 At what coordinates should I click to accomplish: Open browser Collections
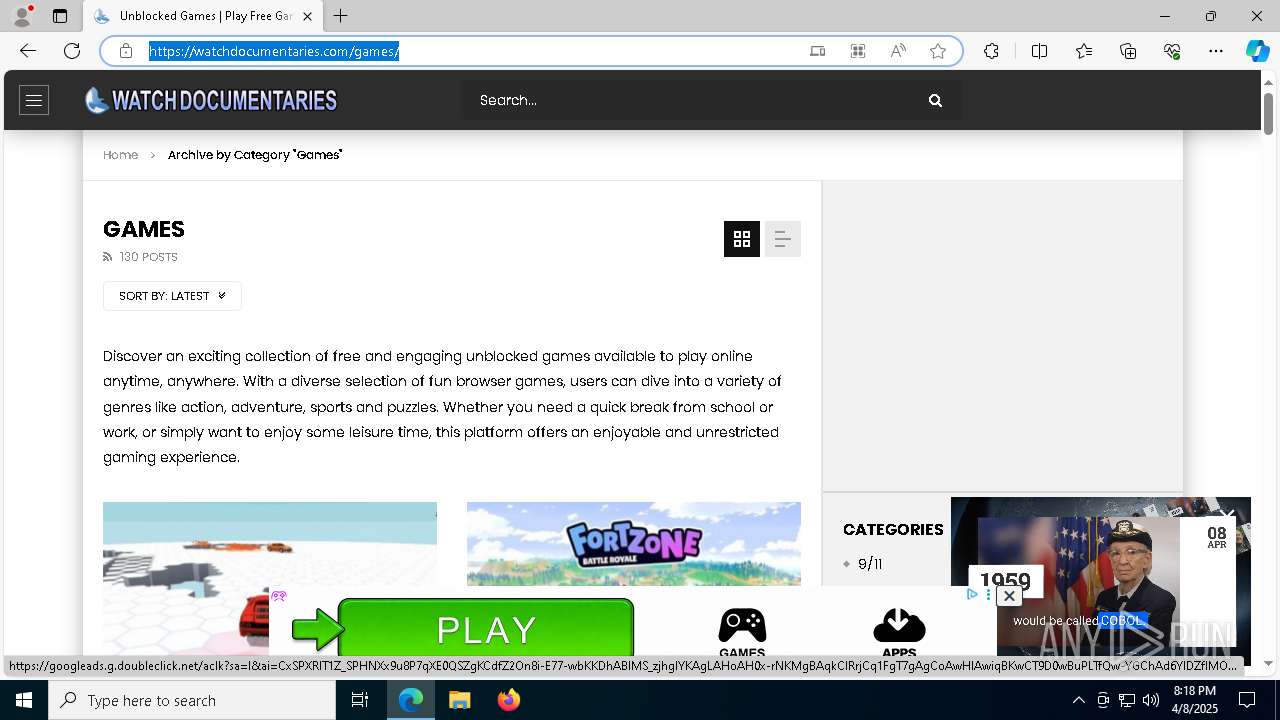point(1128,51)
